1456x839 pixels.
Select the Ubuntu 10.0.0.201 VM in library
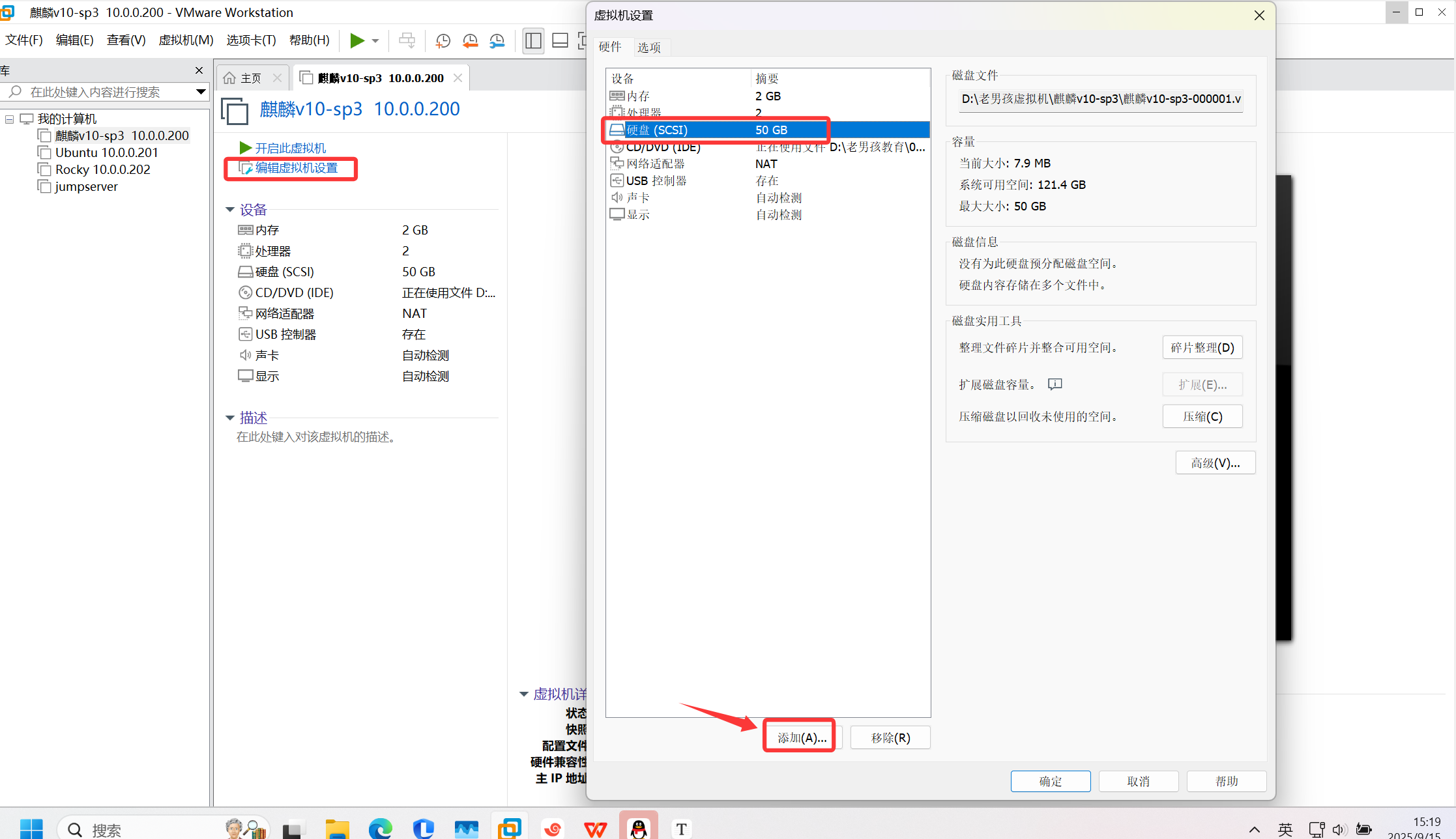coord(106,152)
